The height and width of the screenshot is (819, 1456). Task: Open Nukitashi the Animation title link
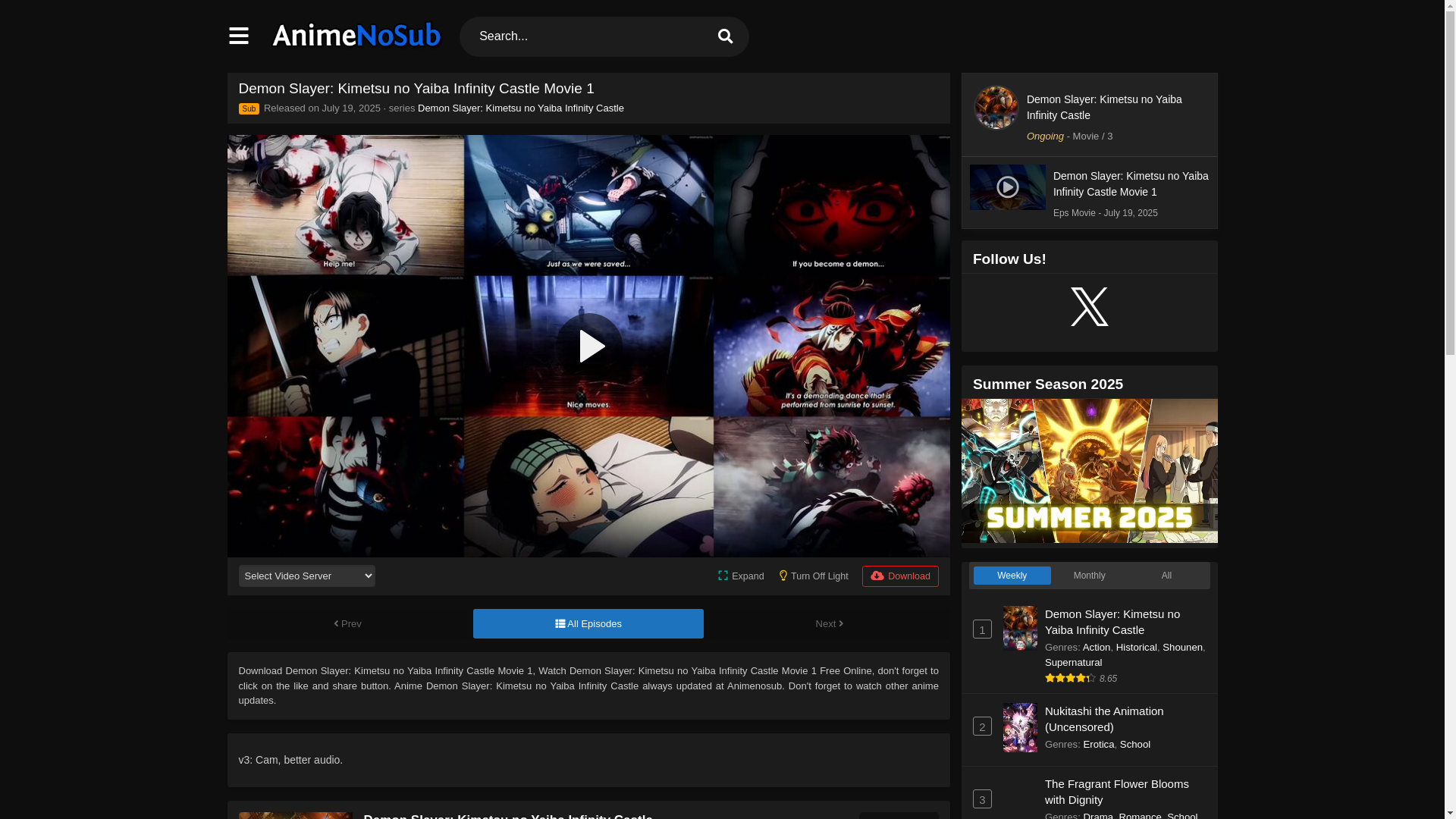click(1104, 719)
